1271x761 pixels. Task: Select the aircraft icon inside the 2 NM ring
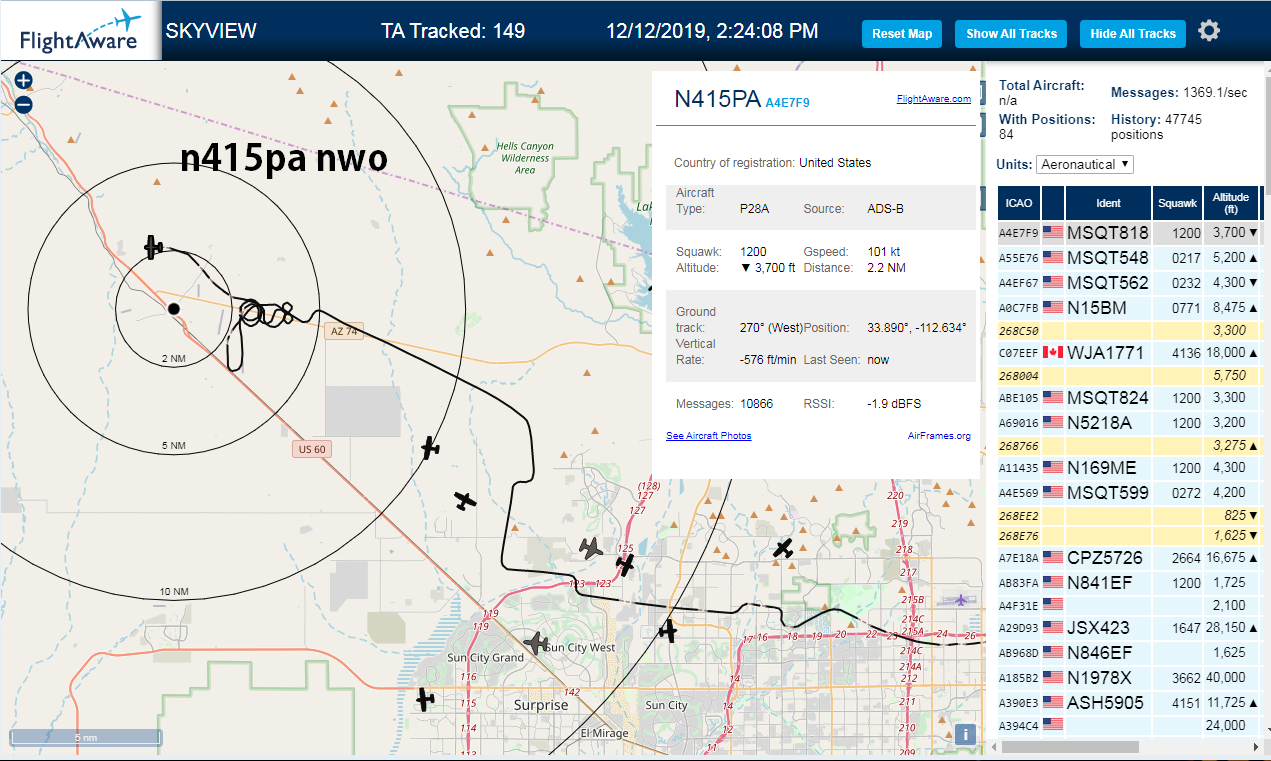(153, 246)
